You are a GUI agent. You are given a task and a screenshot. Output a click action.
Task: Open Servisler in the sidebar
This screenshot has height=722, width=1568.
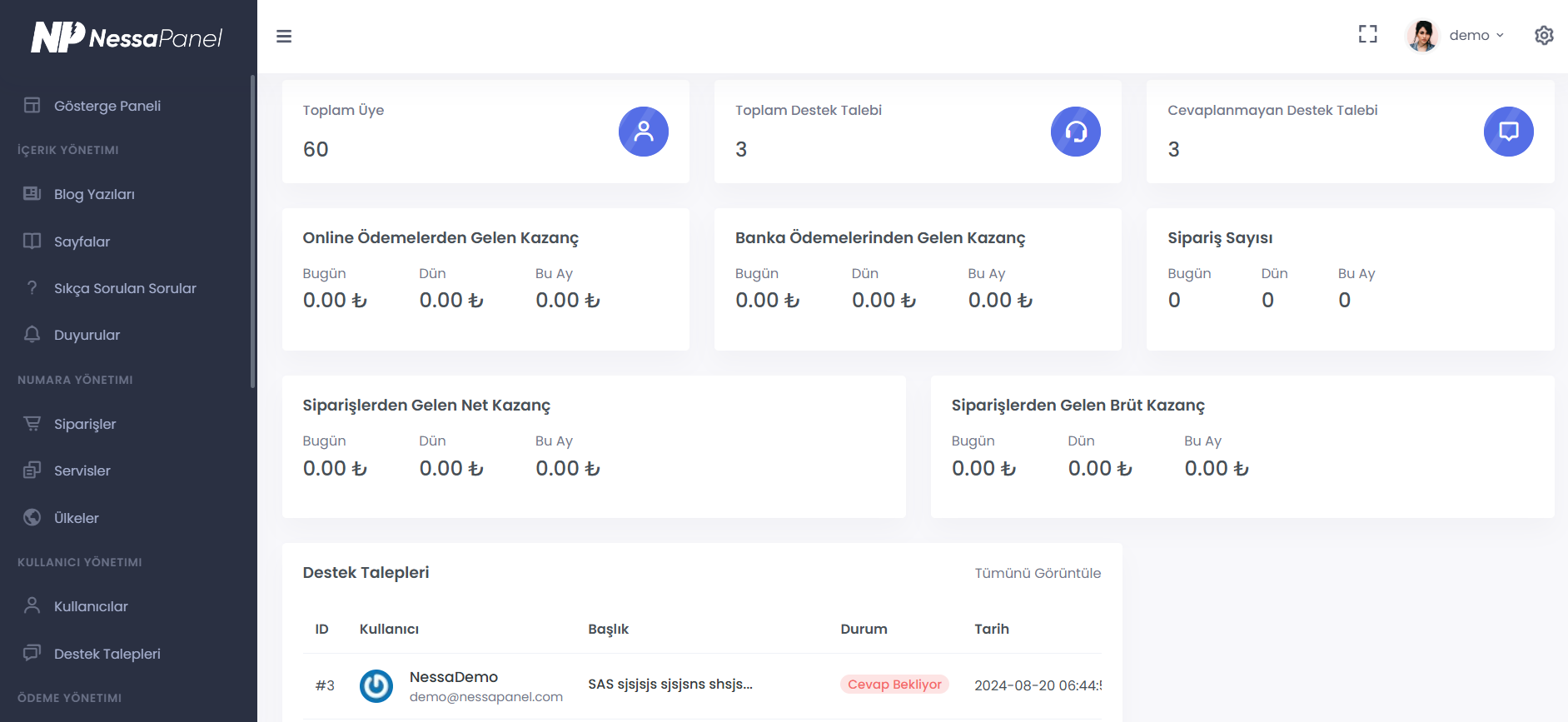pos(82,471)
